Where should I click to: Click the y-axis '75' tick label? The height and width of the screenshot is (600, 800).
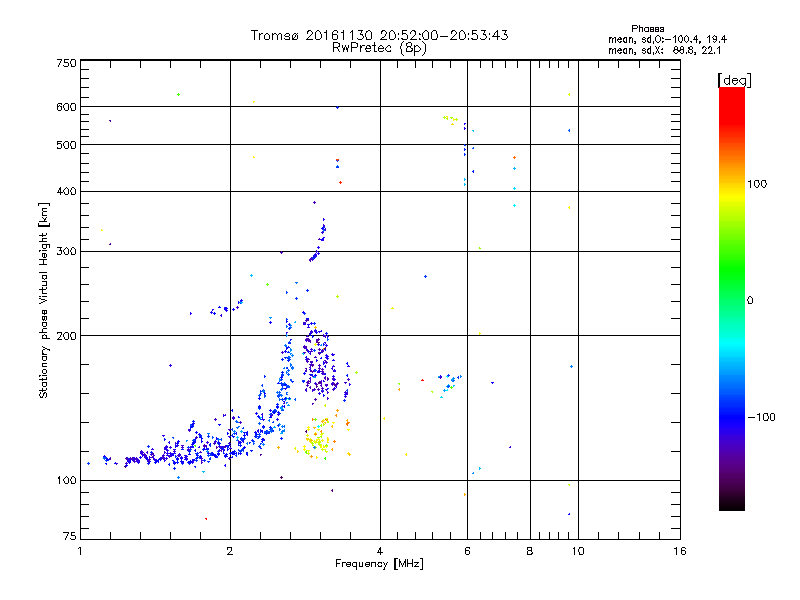coord(70,536)
